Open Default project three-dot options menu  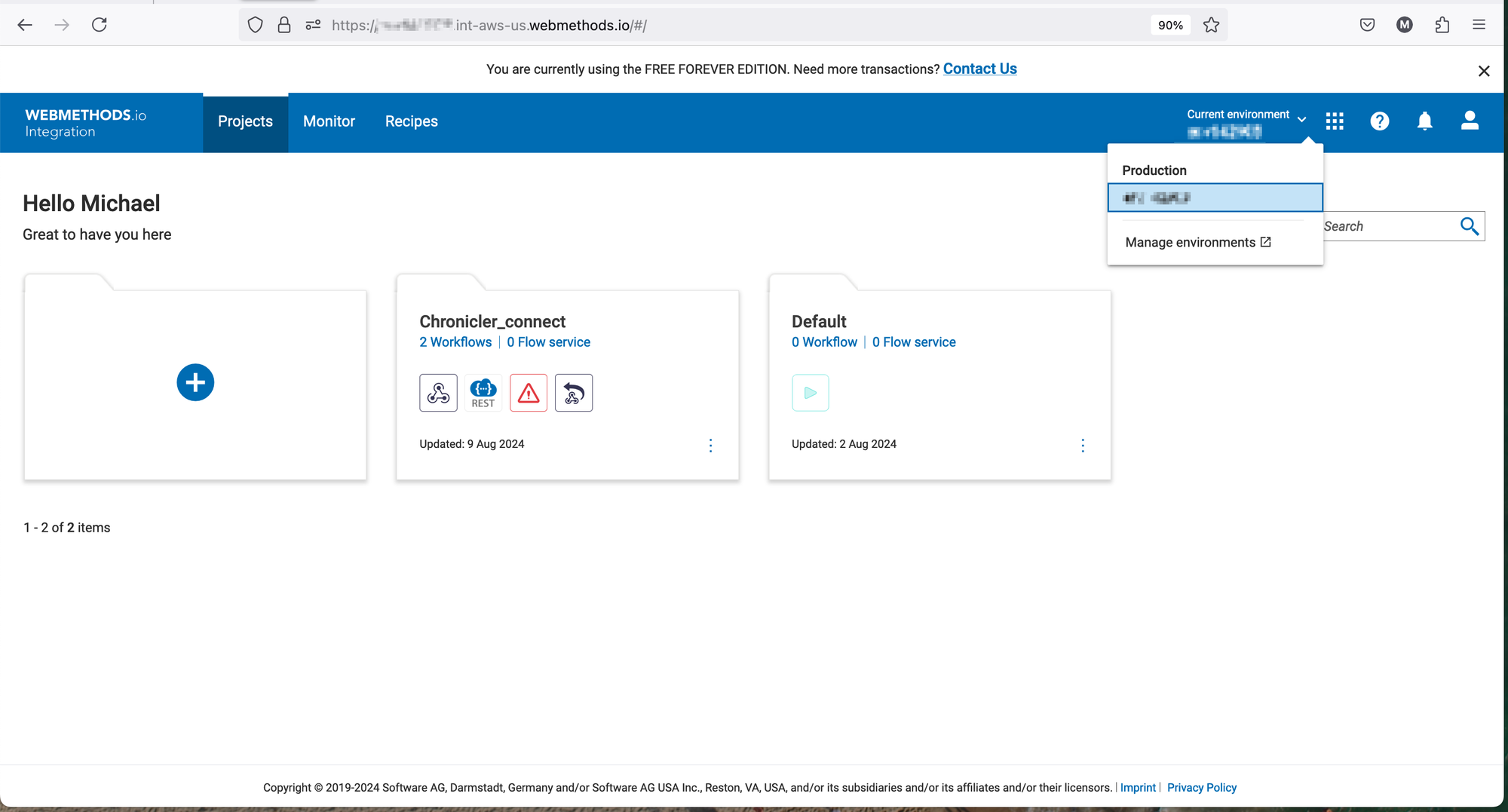point(1083,446)
